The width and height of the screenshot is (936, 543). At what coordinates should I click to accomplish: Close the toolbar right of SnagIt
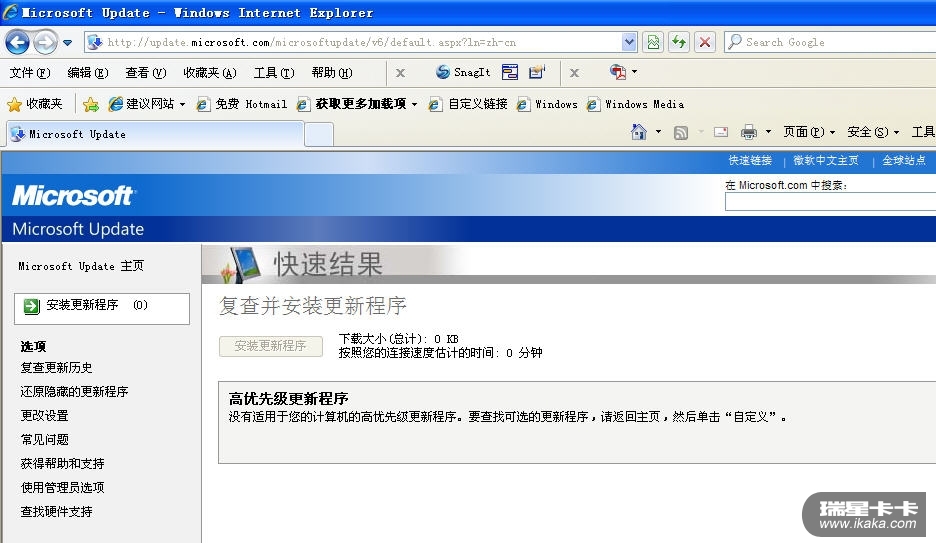click(x=574, y=73)
